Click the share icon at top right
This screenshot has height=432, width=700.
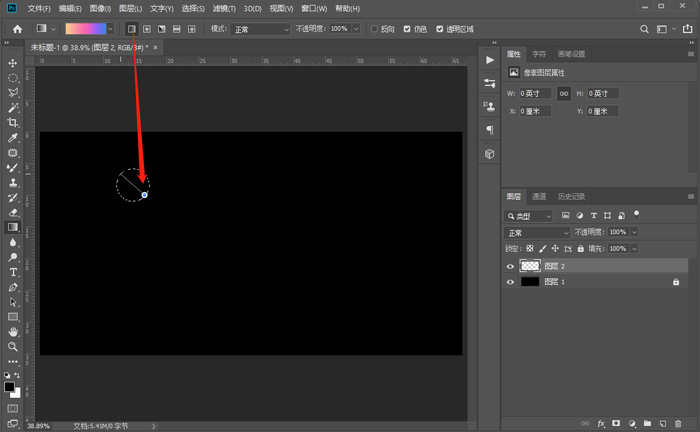pyautogui.click(x=688, y=29)
